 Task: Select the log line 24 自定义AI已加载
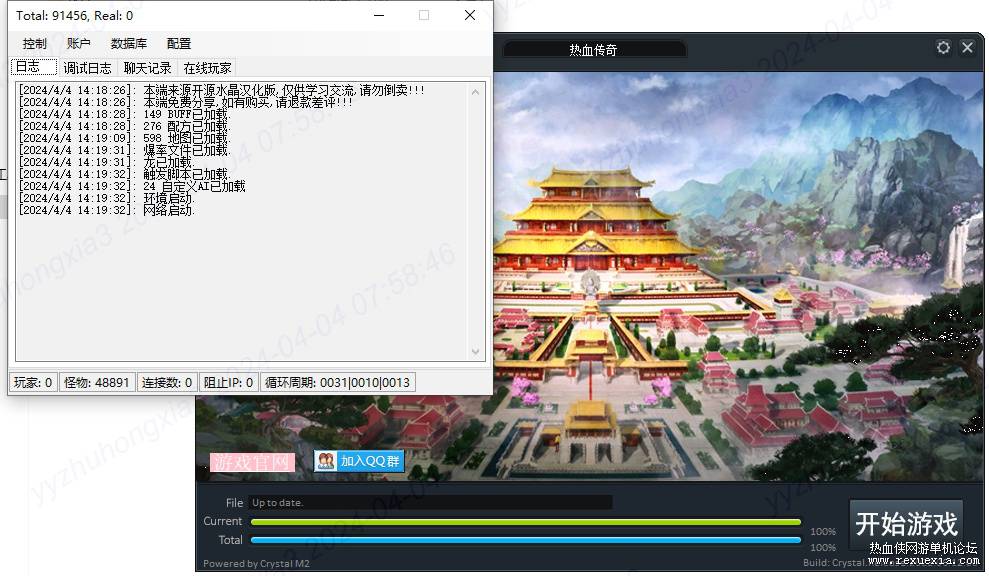click(x=132, y=186)
